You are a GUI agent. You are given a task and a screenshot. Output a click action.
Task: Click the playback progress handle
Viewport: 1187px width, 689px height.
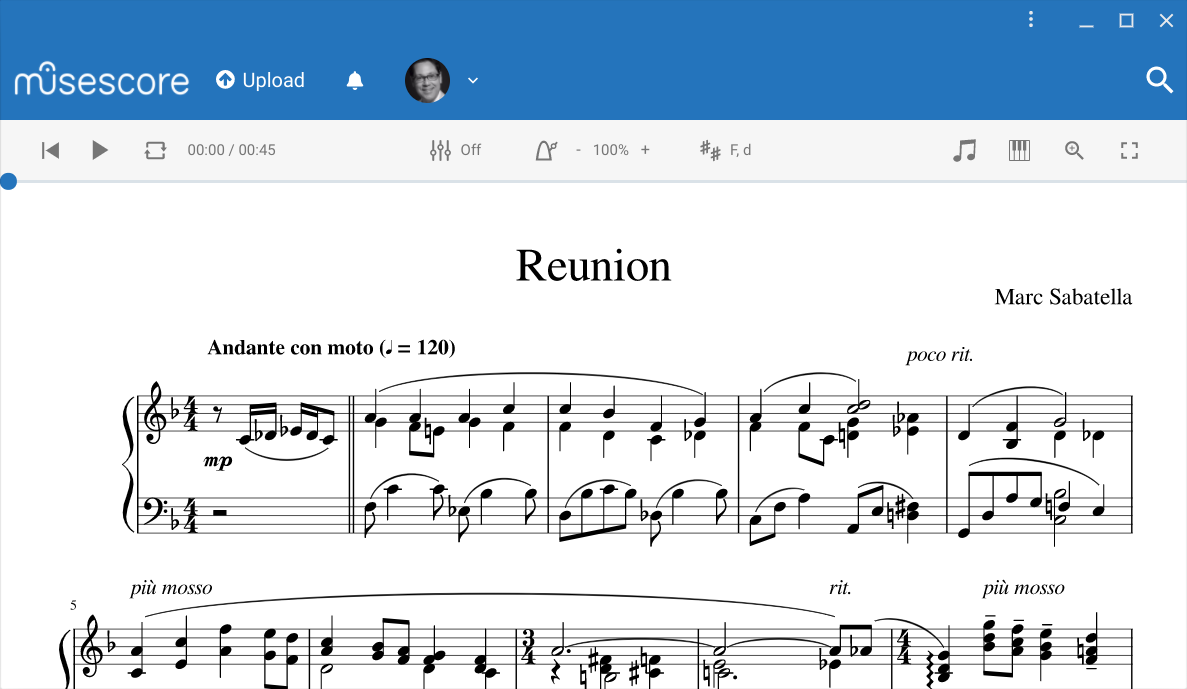8,182
